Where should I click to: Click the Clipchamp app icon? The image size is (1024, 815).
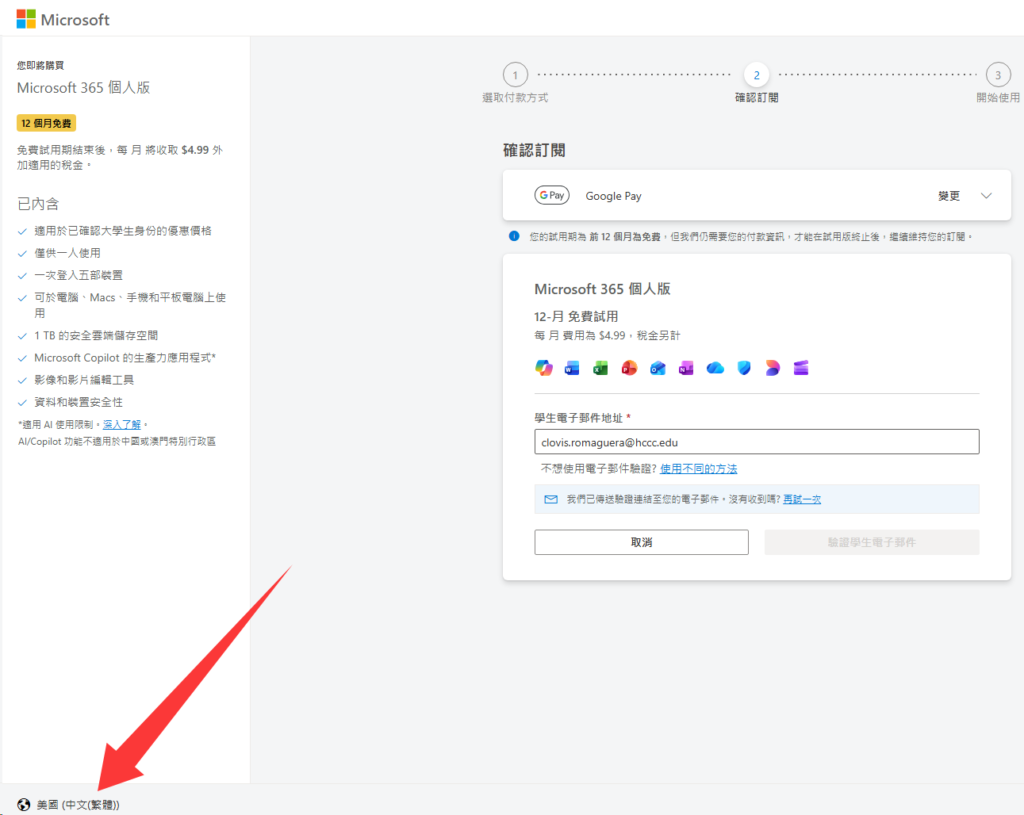point(800,368)
